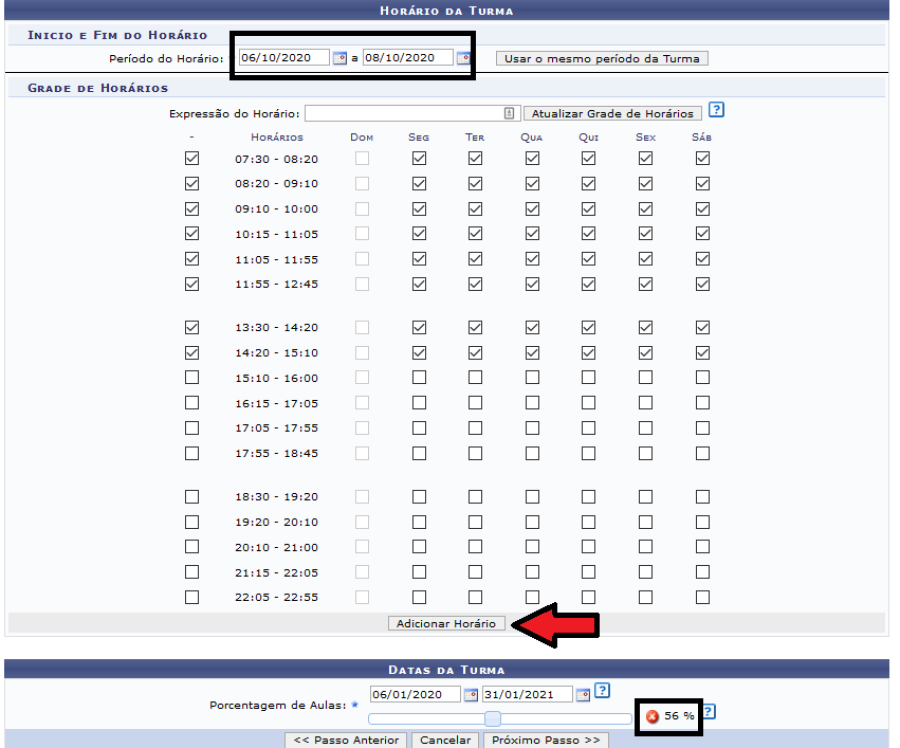The height and width of the screenshot is (748, 900).
Task: Click the Porcentagem de Aulas slider handle
Action: [x=492, y=718]
